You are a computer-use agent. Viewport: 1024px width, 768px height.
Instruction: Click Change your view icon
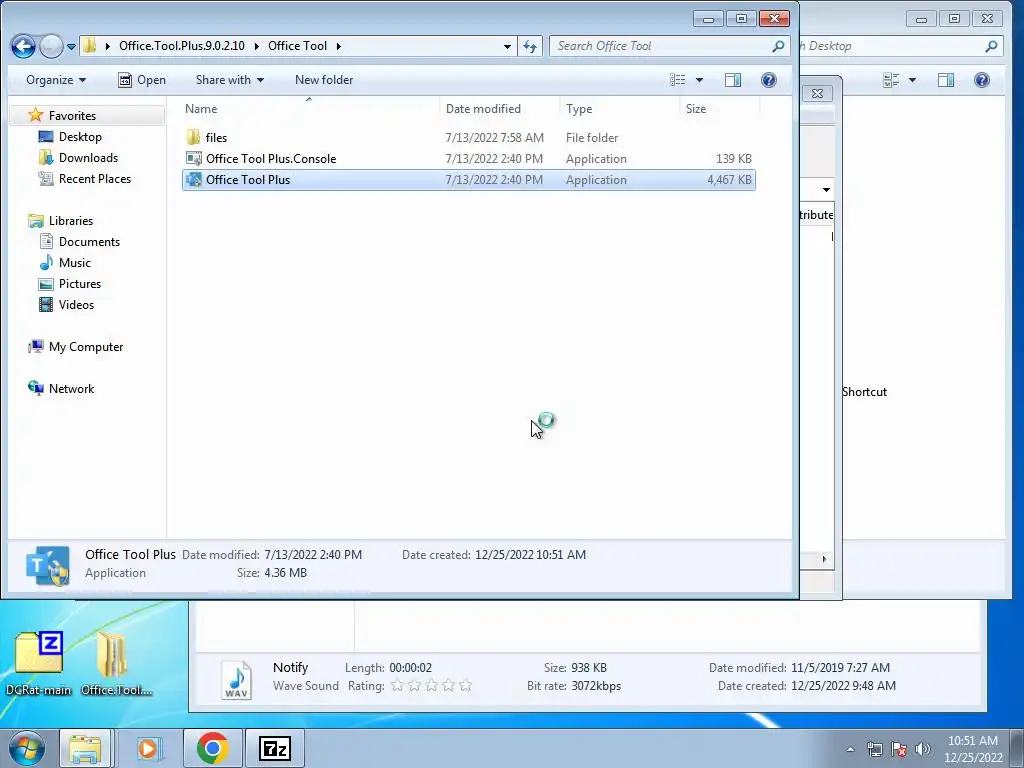tap(678, 80)
